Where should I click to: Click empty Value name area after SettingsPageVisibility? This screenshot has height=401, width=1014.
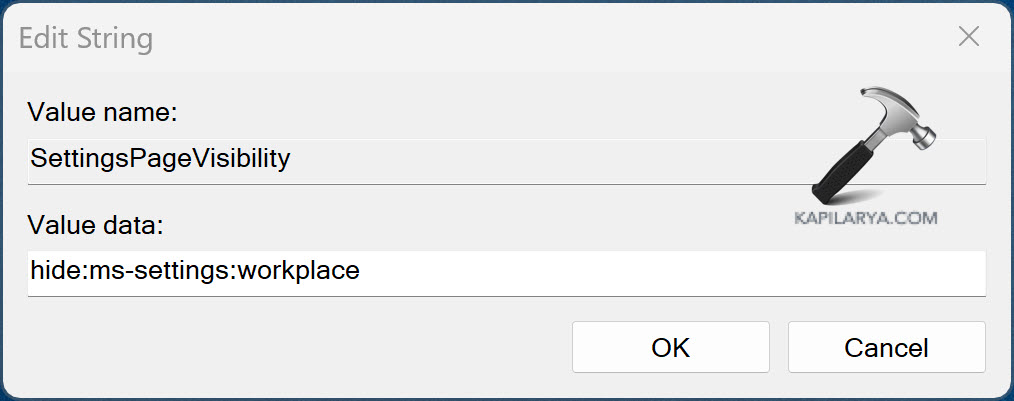(x=550, y=160)
